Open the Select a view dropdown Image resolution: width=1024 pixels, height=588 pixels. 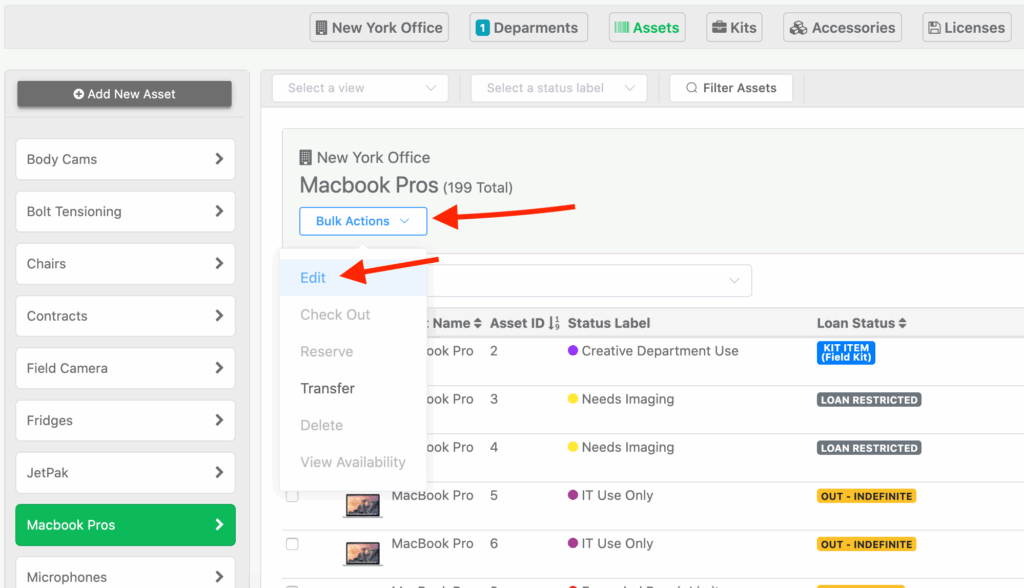click(359, 87)
